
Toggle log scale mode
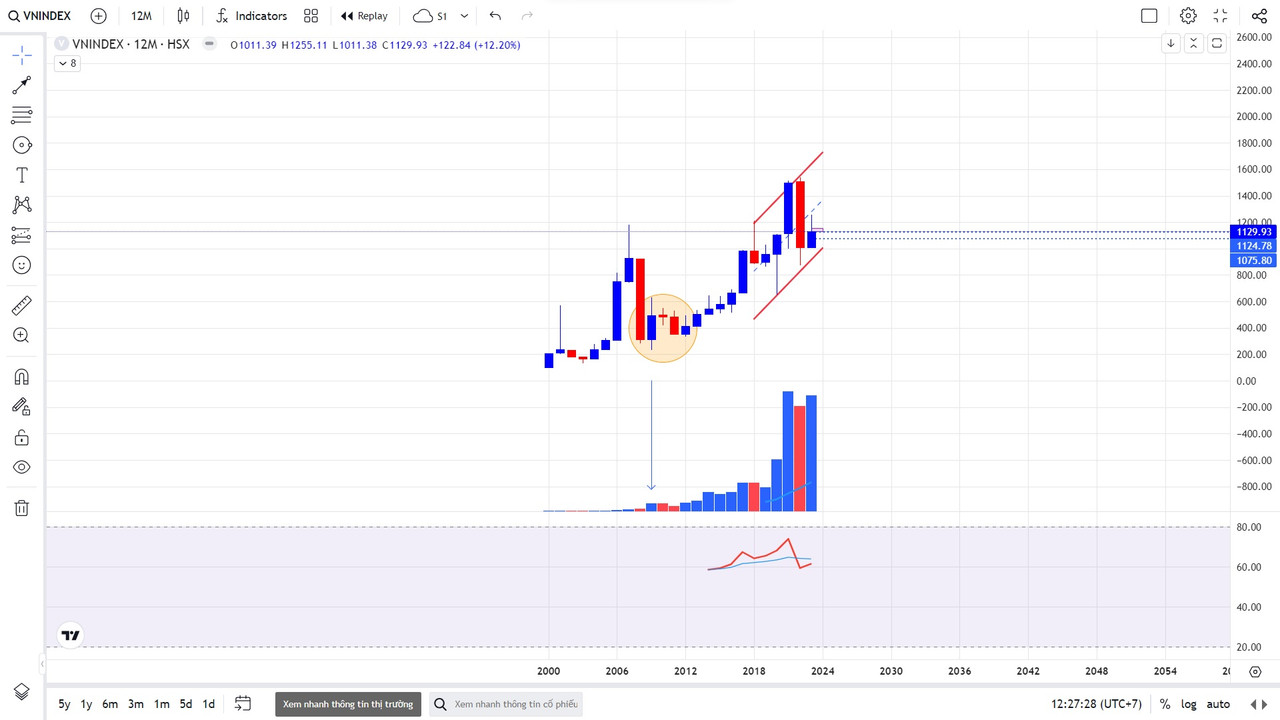coord(1189,704)
